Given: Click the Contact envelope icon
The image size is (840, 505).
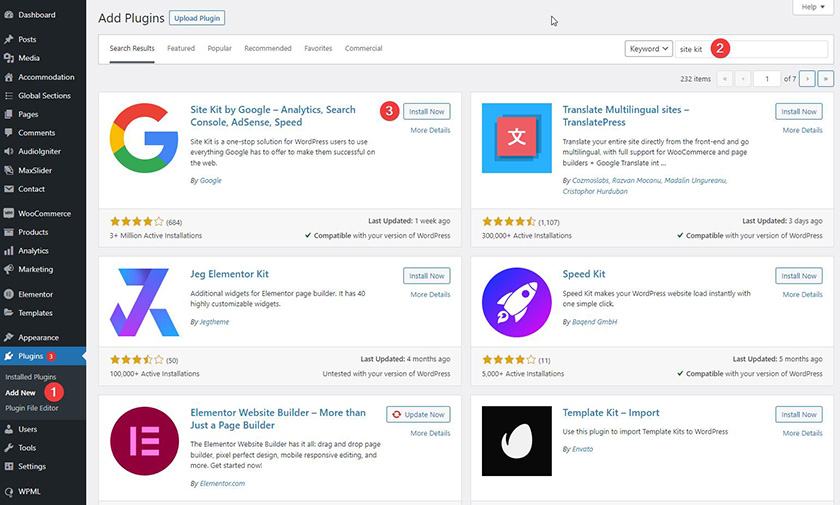Looking at the screenshot, I should [x=9, y=189].
